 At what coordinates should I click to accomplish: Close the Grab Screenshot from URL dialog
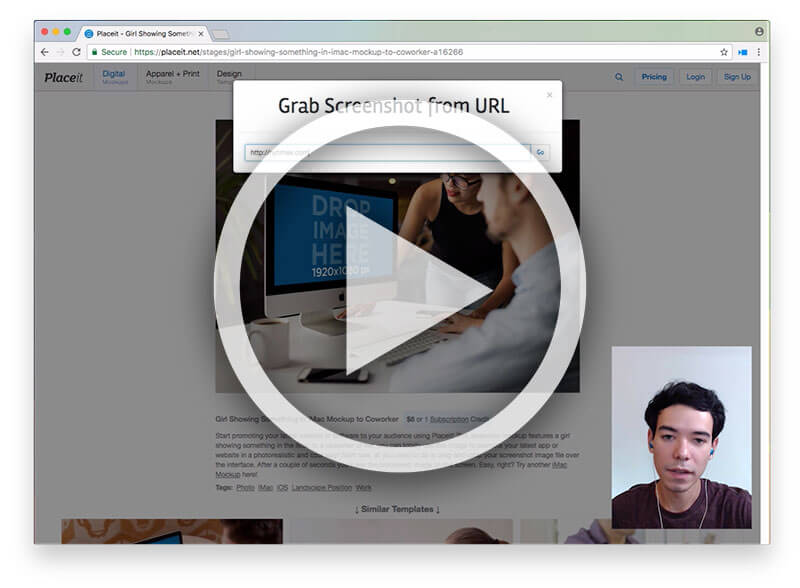pos(549,95)
